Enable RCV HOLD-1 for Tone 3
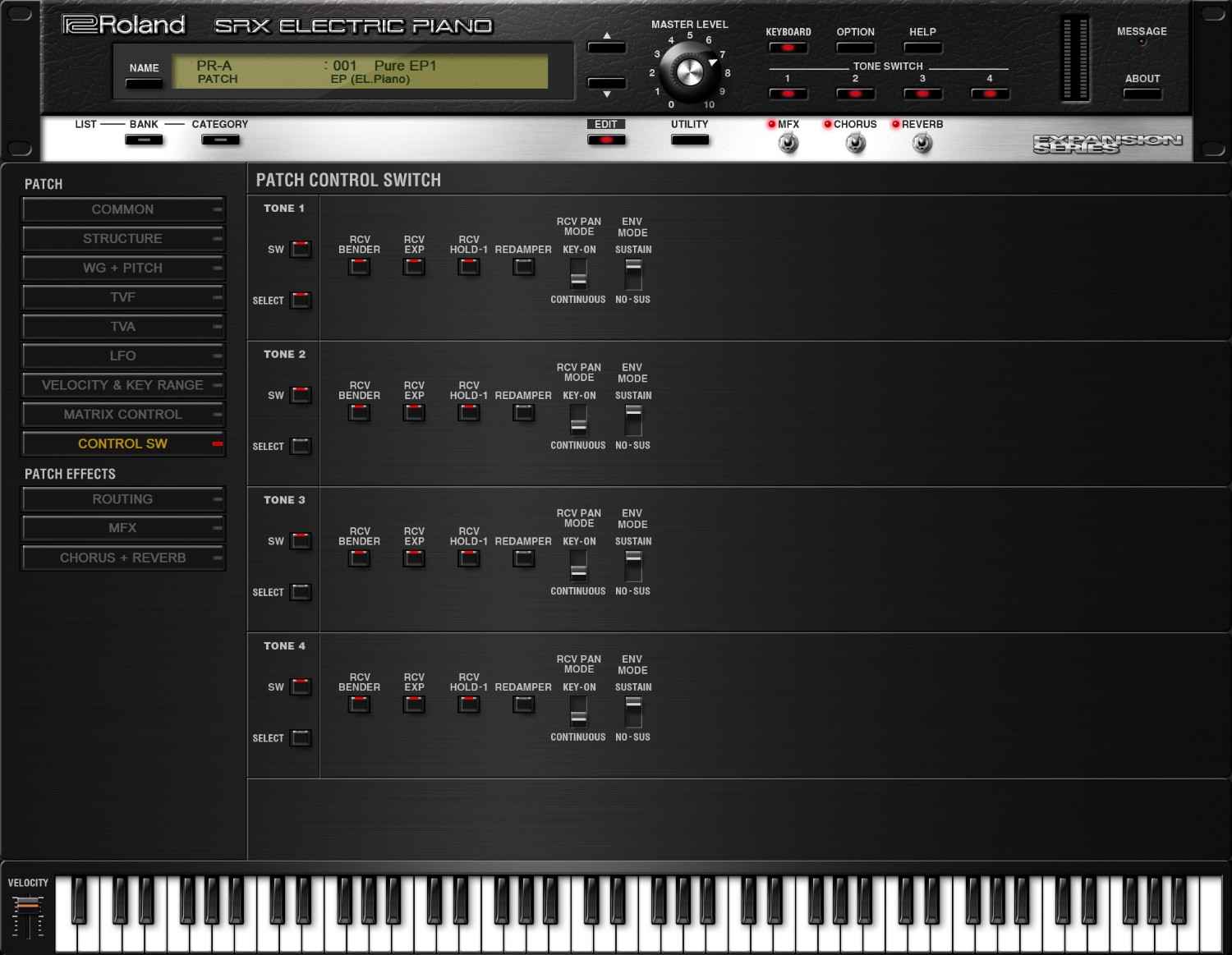Image resolution: width=1232 pixels, height=955 pixels. (x=468, y=558)
